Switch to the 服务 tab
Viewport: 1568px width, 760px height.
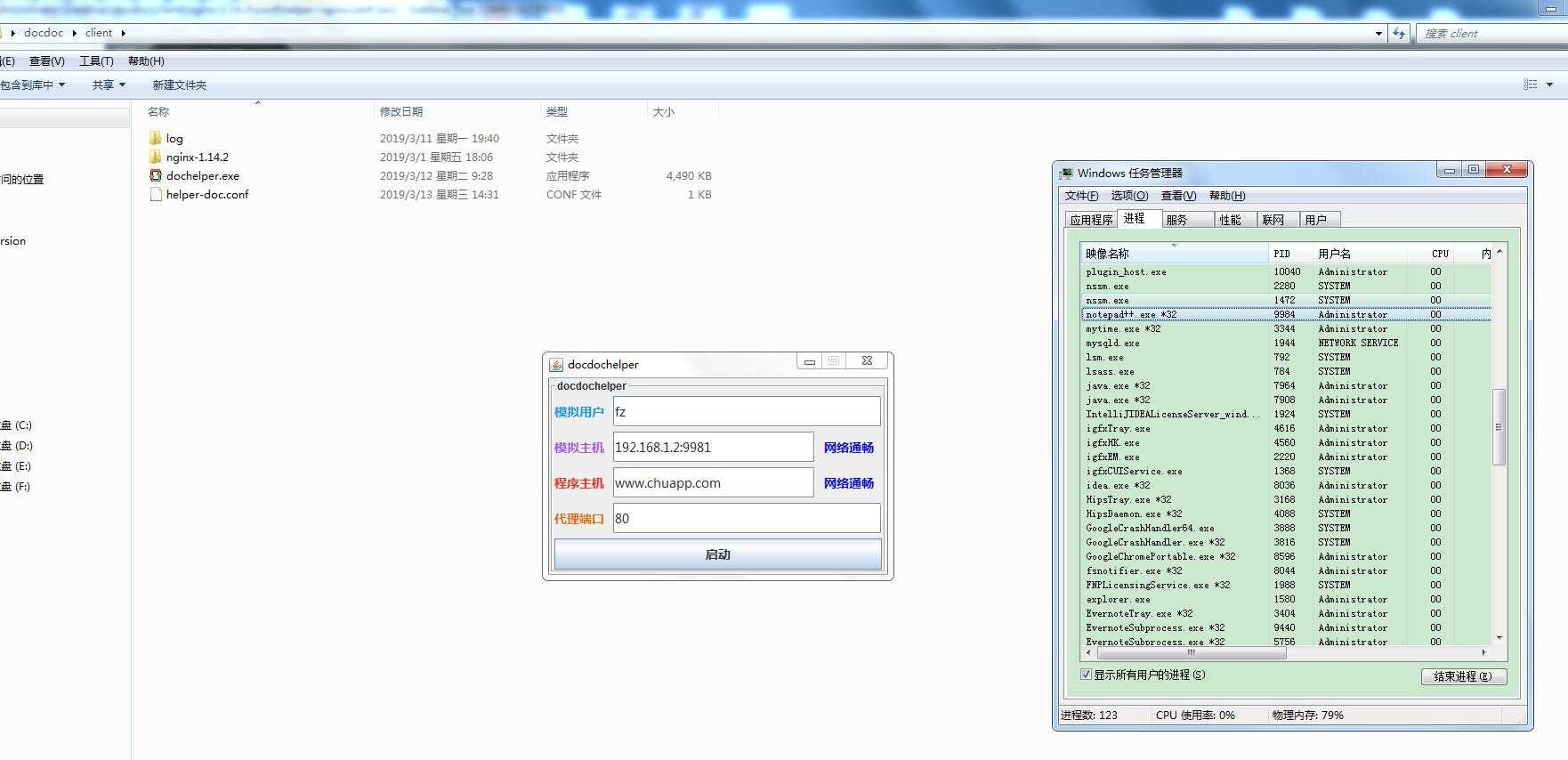1187,220
